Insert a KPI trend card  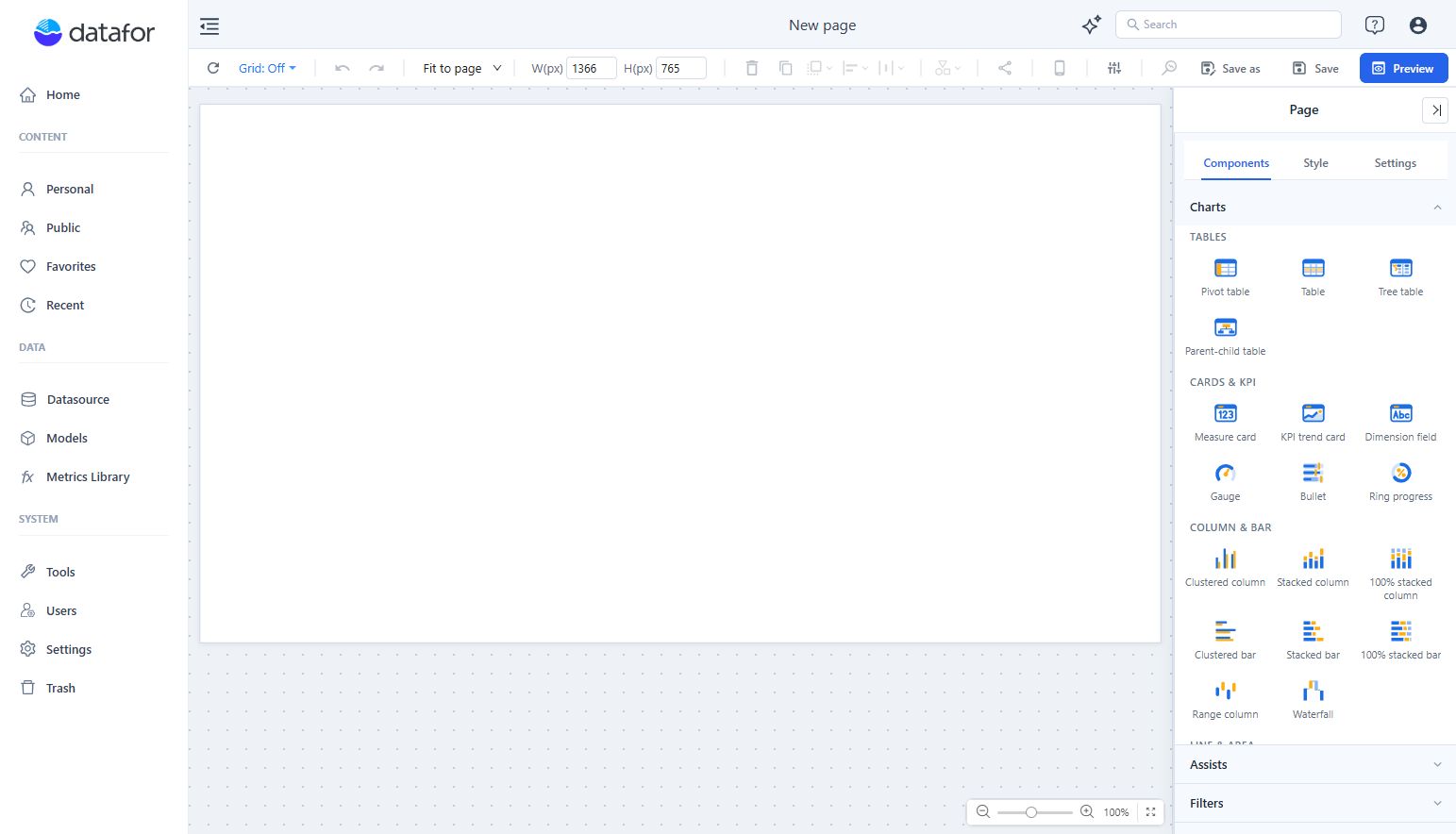coord(1313,423)
